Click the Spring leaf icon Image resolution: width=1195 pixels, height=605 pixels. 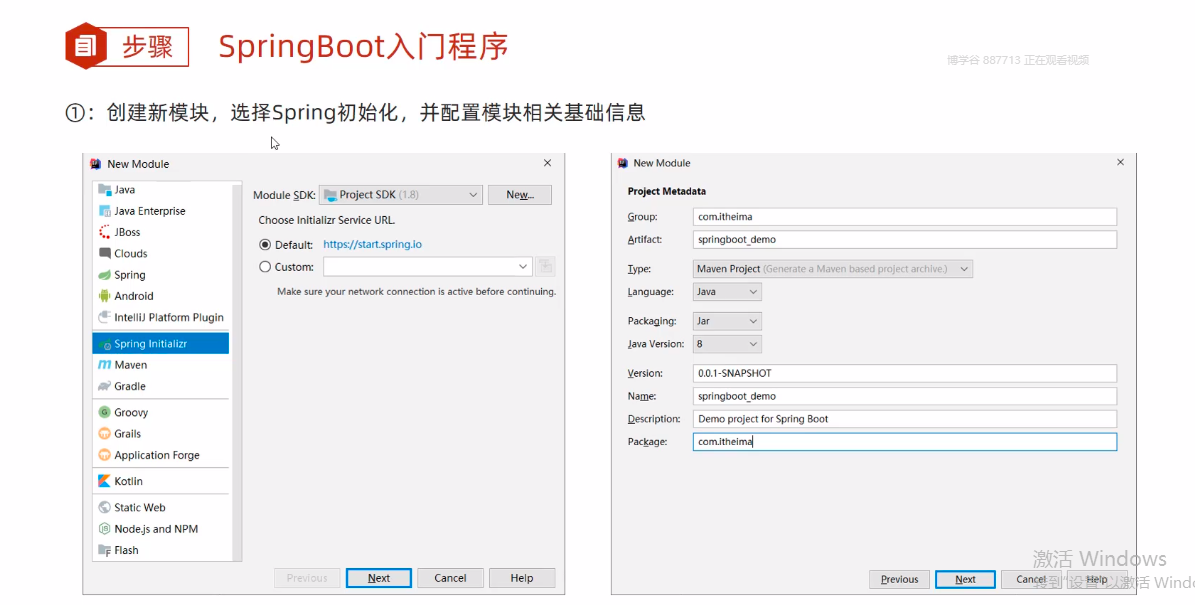[x=104, y=275]
